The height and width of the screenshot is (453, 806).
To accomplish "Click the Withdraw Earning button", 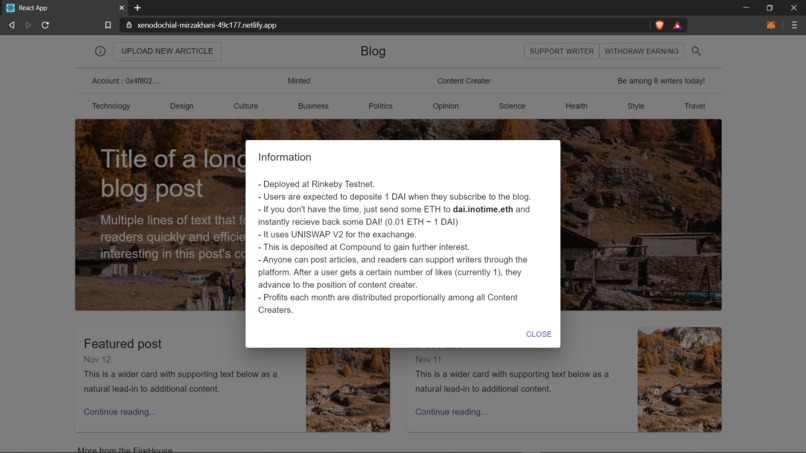I will click(641, 51).
